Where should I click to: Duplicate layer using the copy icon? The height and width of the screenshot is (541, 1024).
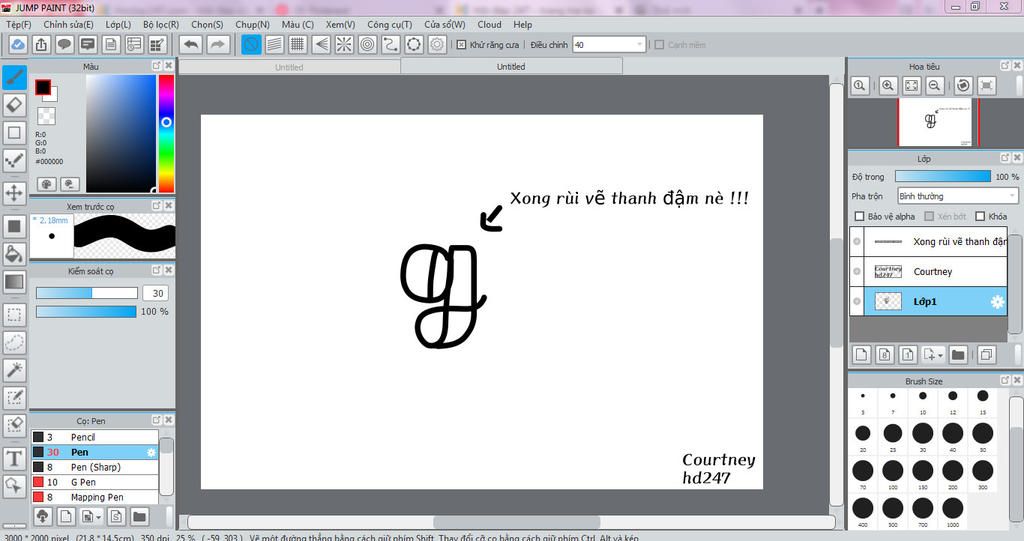(x=987, y=354)
